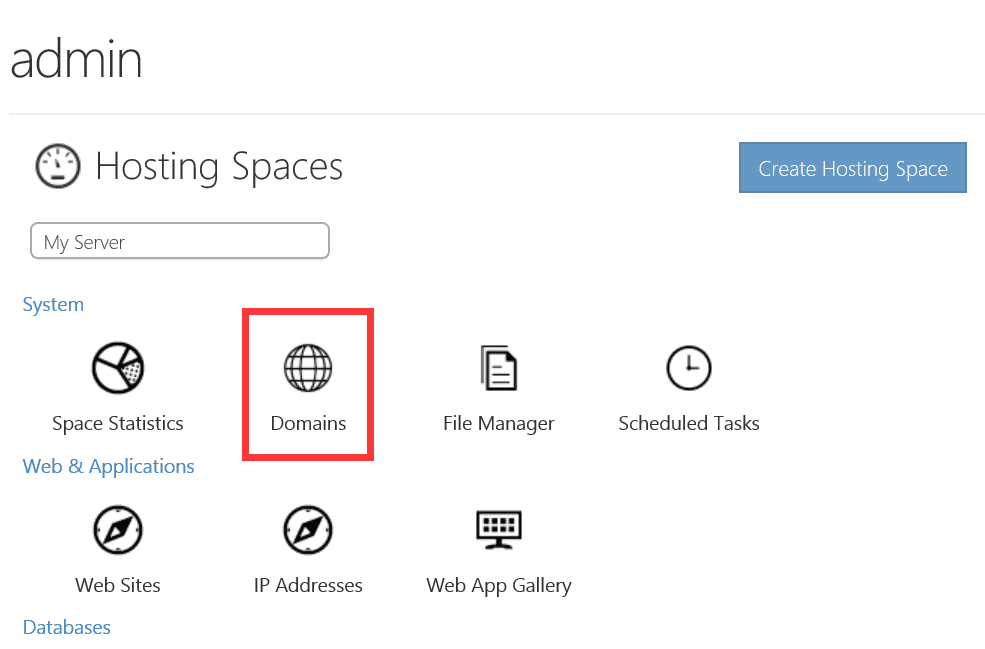This screenshot has width=985, height=649.
Task: Select the Domains text label
Action: [x=308, y=423]
